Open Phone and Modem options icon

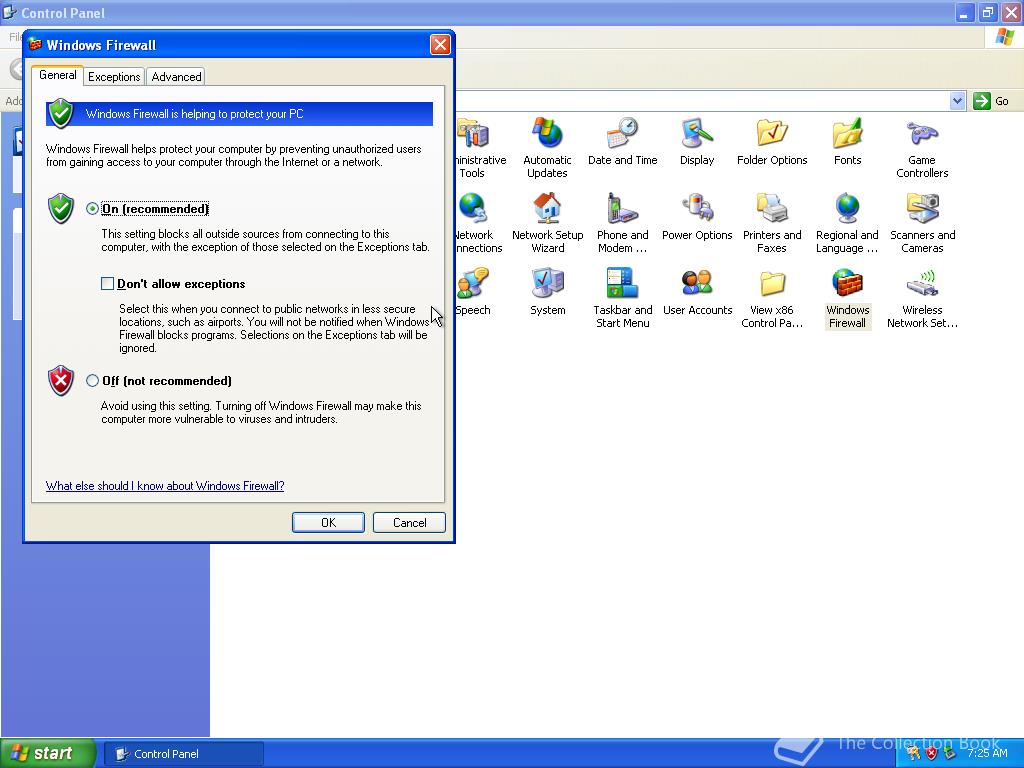[x=622, y=208]
